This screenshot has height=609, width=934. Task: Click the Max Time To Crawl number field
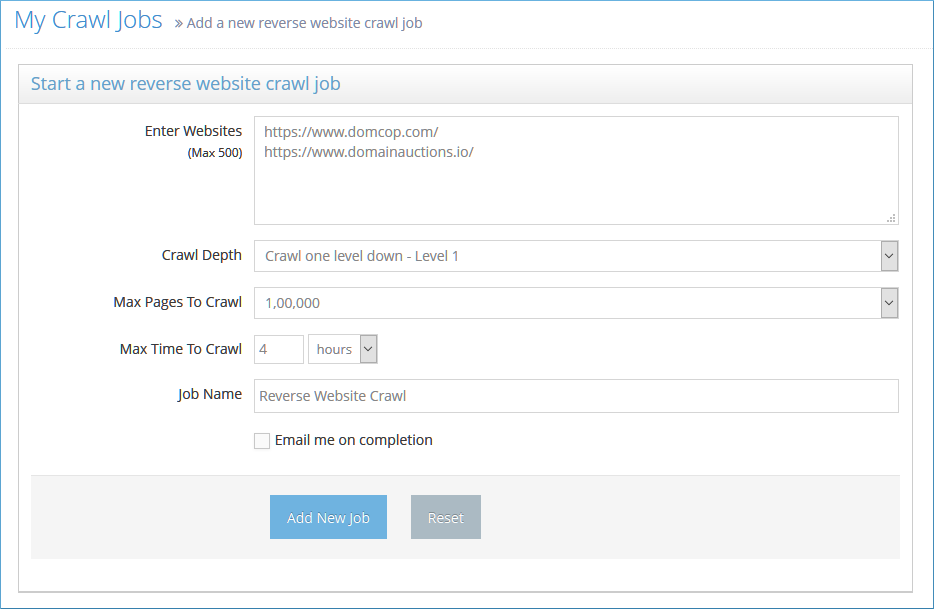point(279,349)
